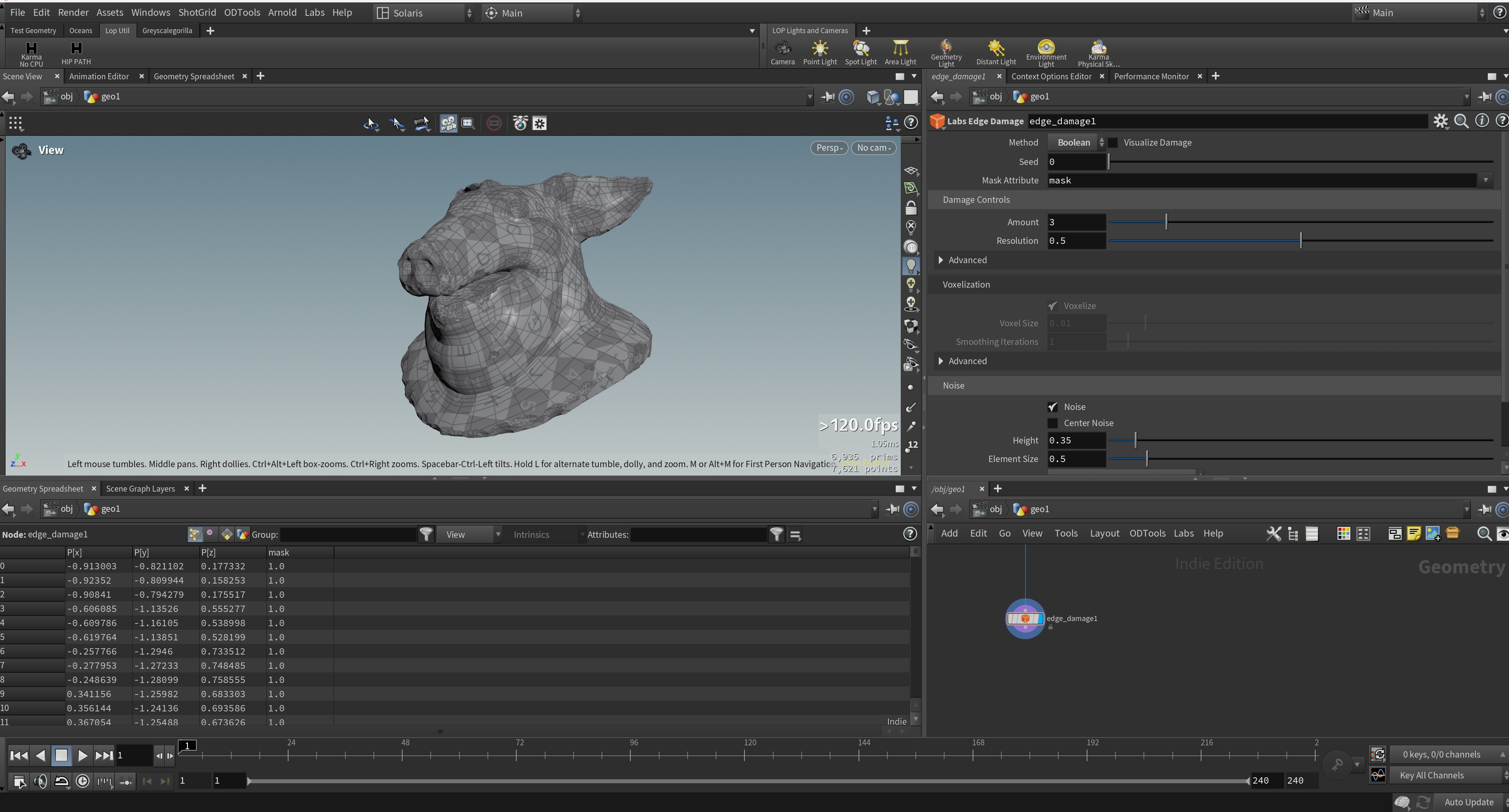The height and width of the screenshot is (812, 1509).
Task: Open the Method Boolean dropdown
Action: 1077,142
